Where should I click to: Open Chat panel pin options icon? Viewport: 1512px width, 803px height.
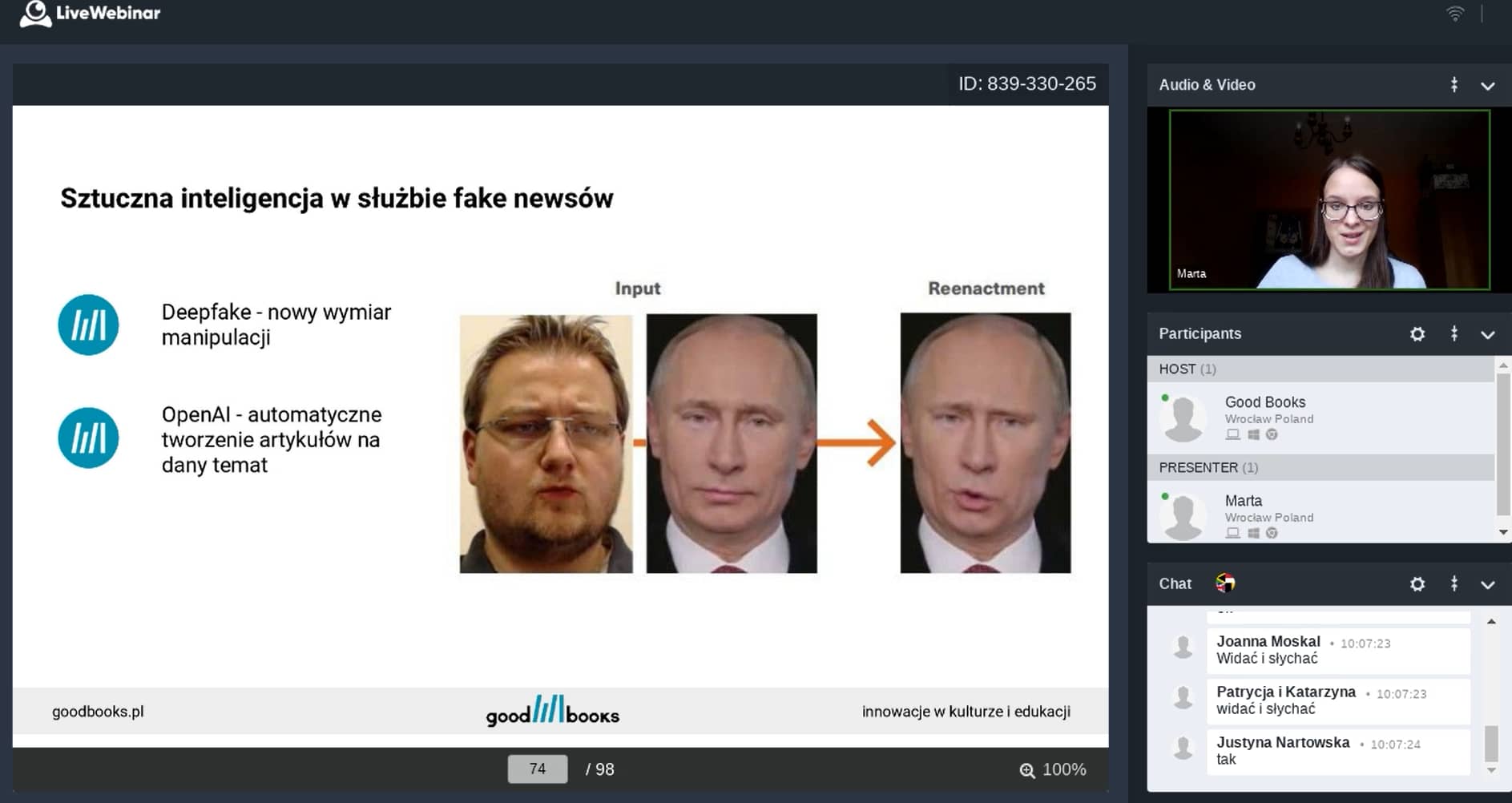[x=1454, y=584]
